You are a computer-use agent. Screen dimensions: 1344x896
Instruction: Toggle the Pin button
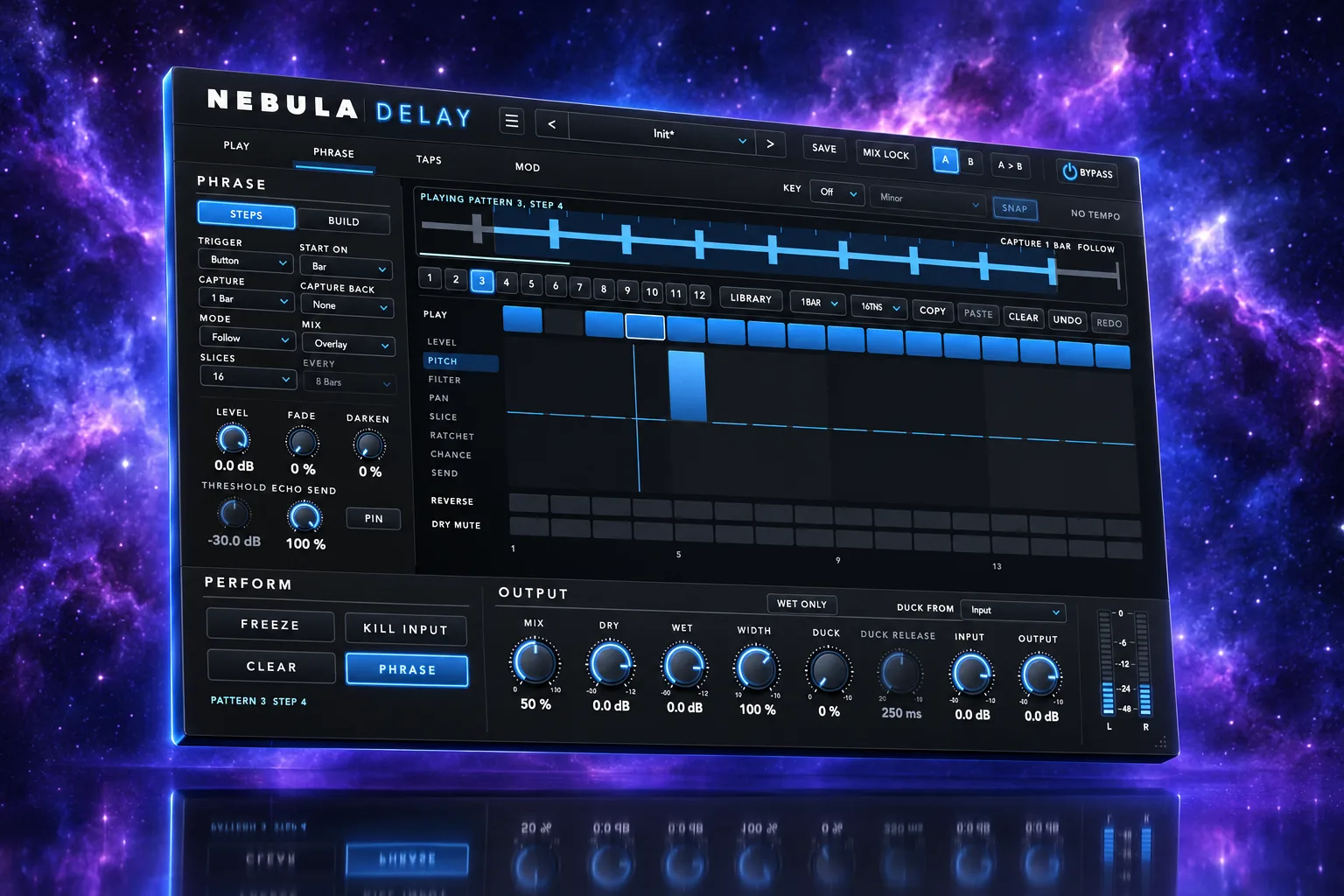click(374, 519)
